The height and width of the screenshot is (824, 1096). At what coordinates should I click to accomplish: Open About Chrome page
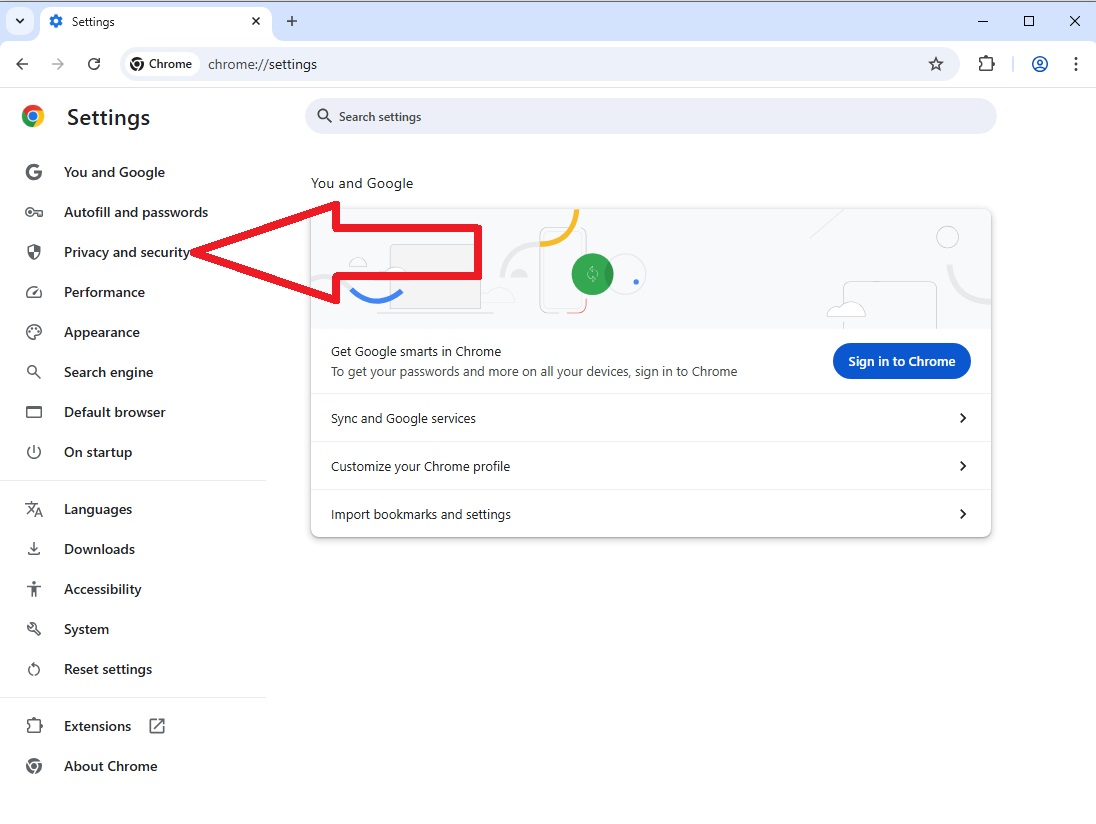[110, 766]
